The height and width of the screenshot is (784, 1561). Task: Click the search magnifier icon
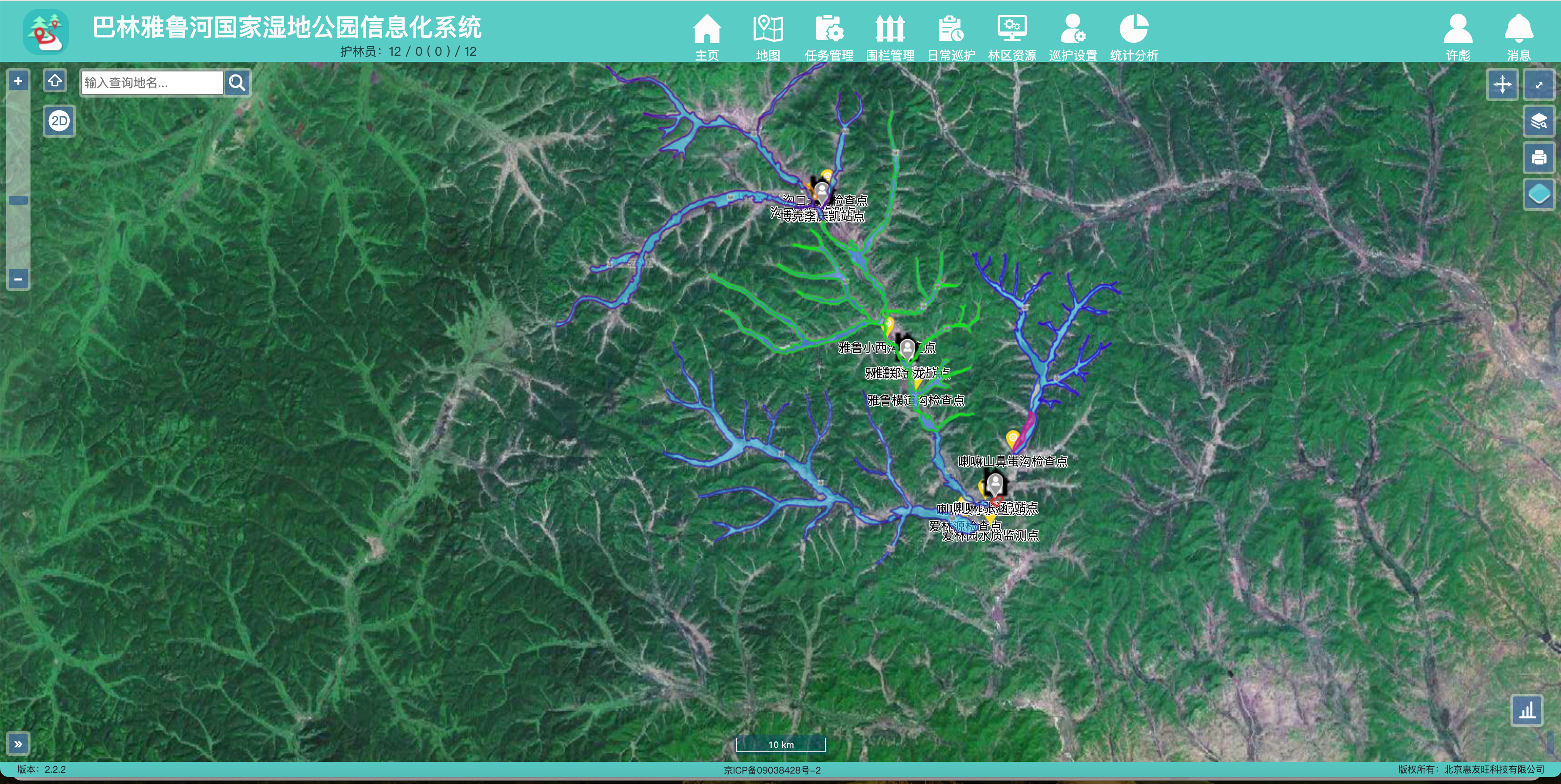tap(237, 82)
